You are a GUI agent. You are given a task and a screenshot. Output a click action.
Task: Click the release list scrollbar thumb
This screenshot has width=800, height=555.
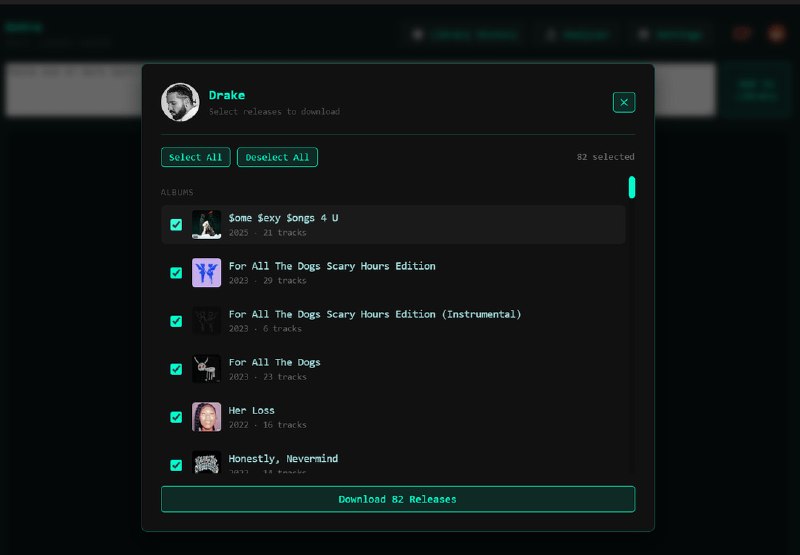point(632,187)
